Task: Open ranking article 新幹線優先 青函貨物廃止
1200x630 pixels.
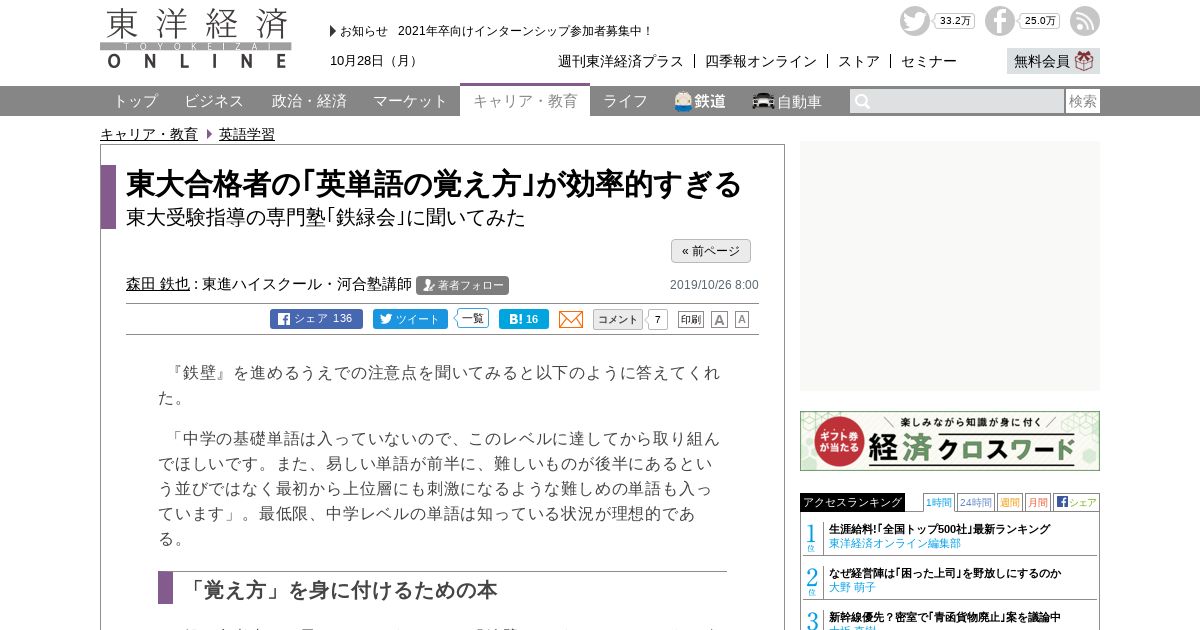Action: pyautogui.click(x=945, y=617)
